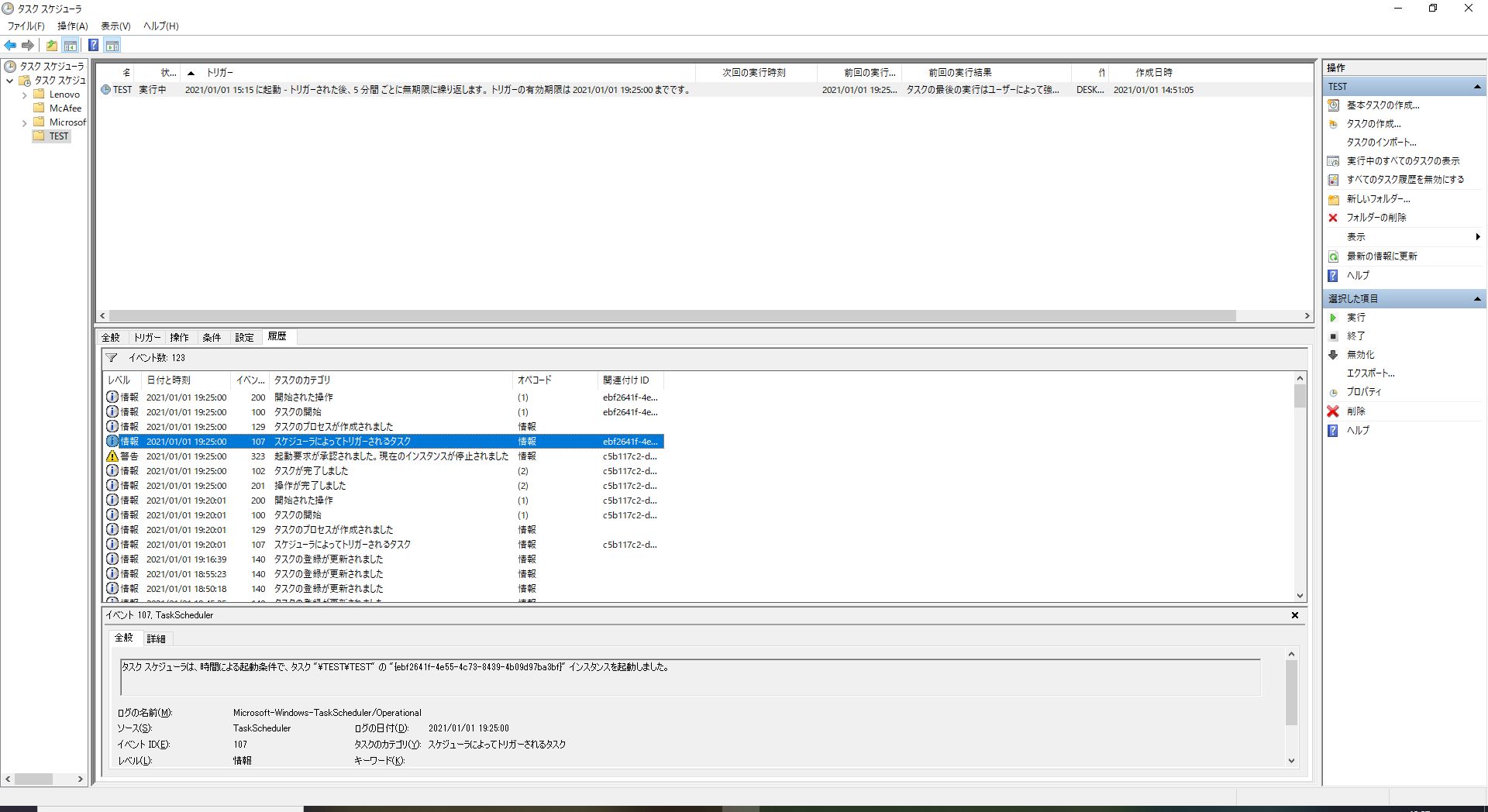This screenshot has width=1488, height=812.
Task: Click the Forward arrow toolbar icon
Action: pos(28,46)
